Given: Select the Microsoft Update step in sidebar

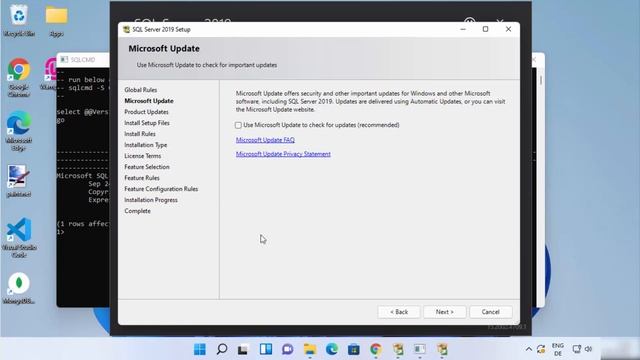Looking at the screenshot, I should click(149, 101).
